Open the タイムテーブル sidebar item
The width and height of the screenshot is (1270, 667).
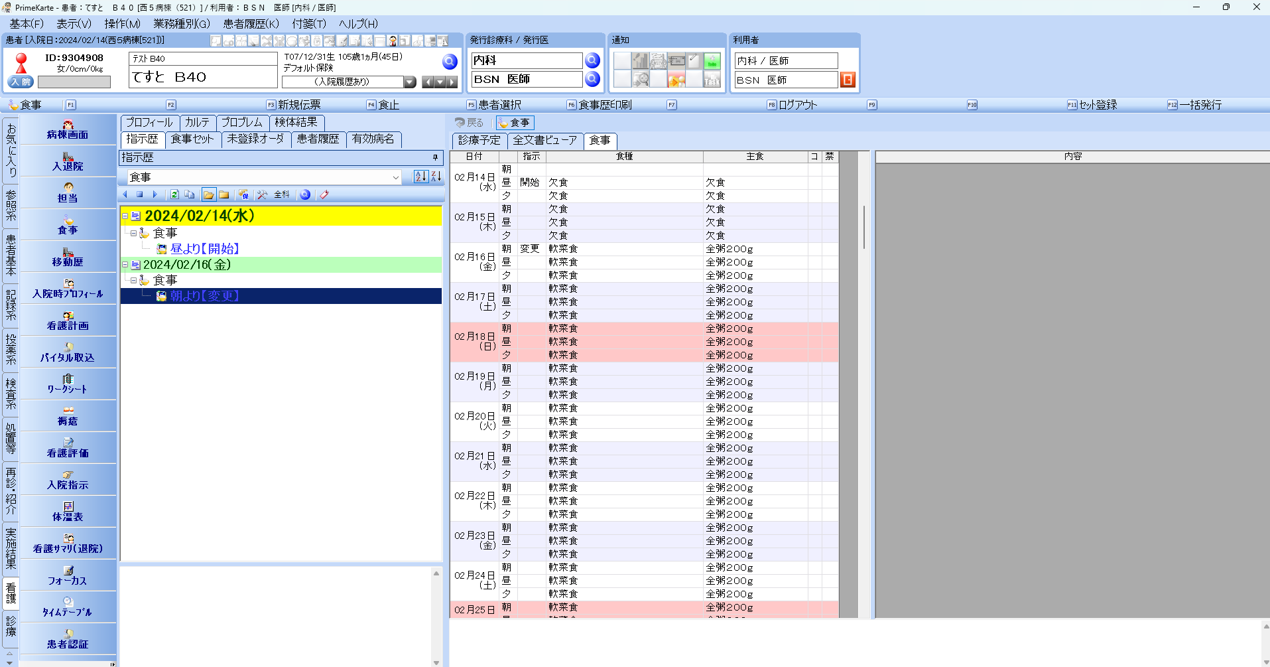(x=67, y=609)
